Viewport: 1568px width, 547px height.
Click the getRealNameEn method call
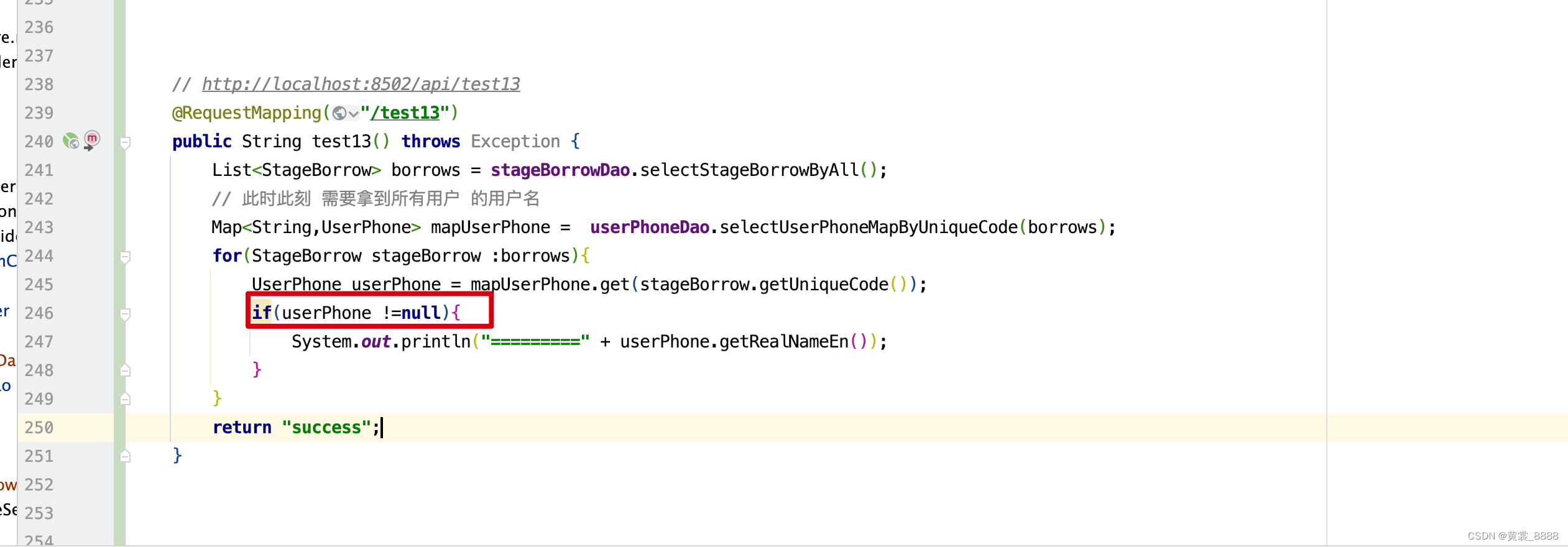[x=784, y=342]
